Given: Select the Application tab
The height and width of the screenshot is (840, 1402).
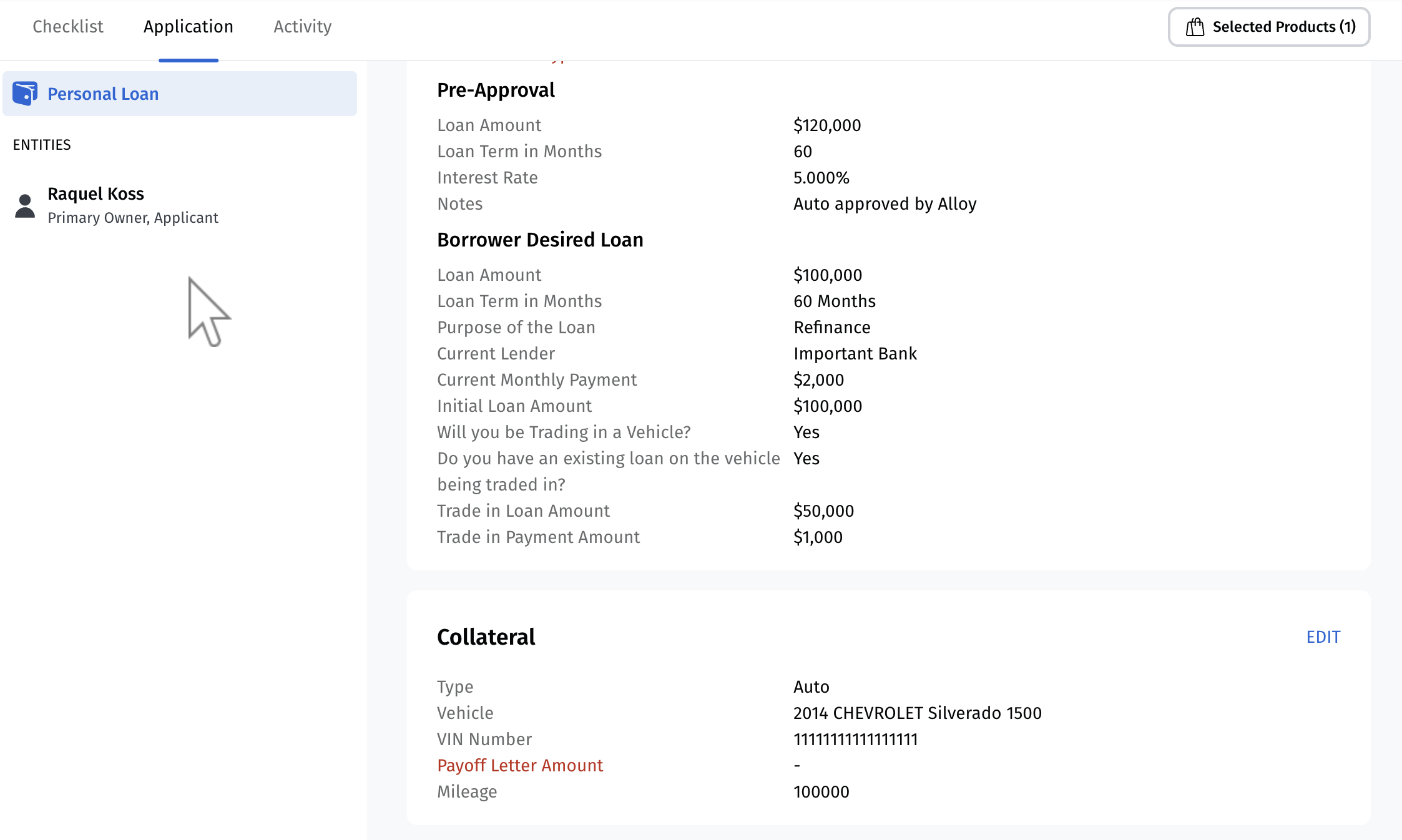Looking at the screenshot, I should coord(188,26).
